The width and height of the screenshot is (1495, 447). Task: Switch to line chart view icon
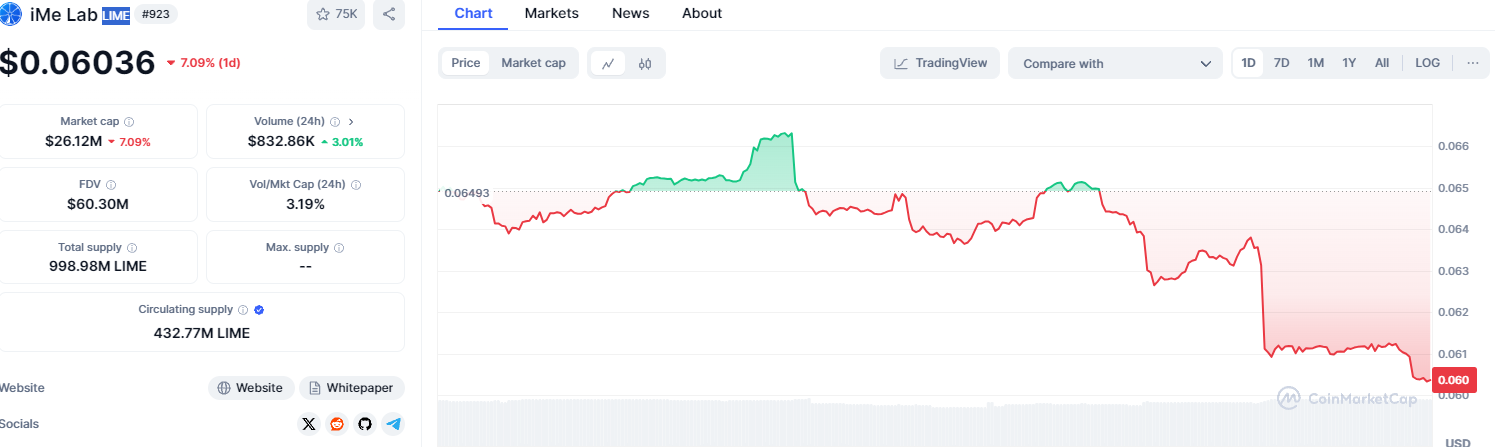pos(608,63)
